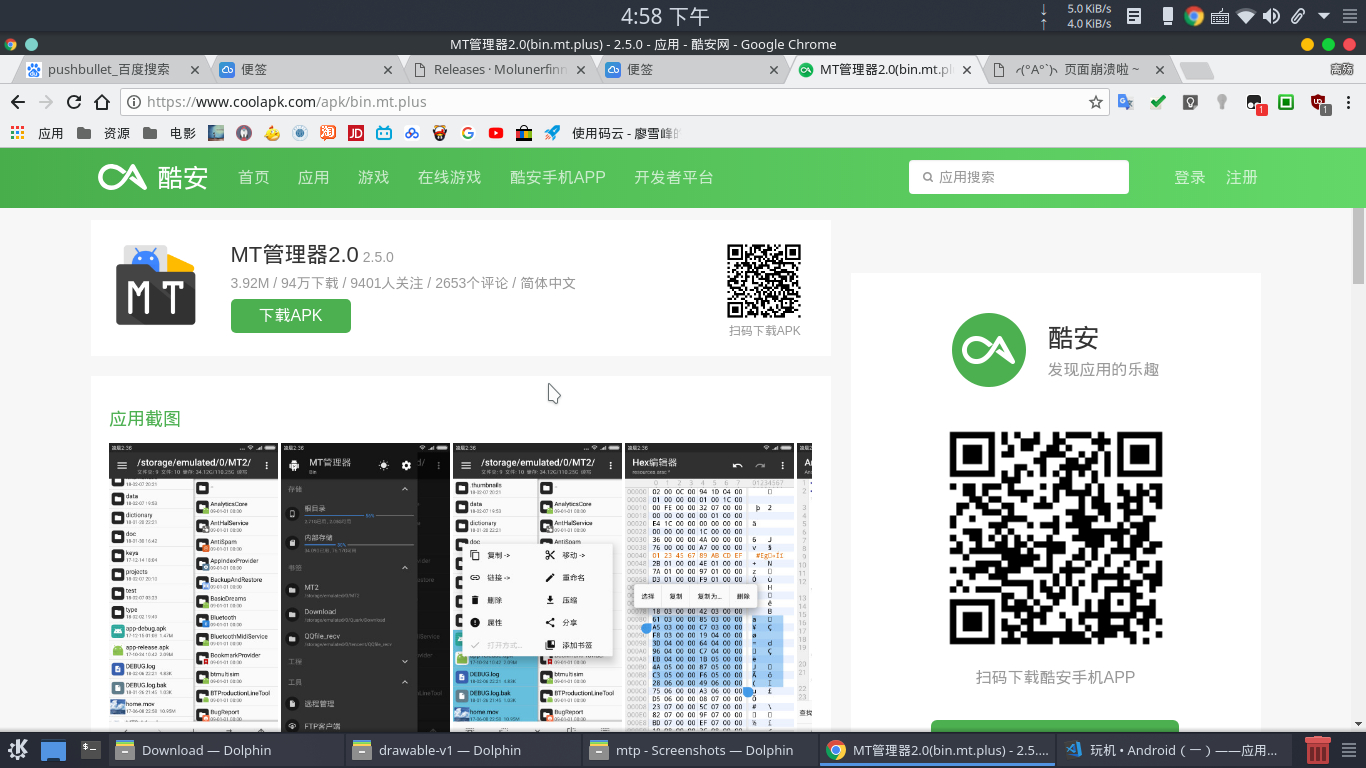Close the Releases · Molunerfinn tab
This screenshot has height=768, width=1366.
pos(581,70)
